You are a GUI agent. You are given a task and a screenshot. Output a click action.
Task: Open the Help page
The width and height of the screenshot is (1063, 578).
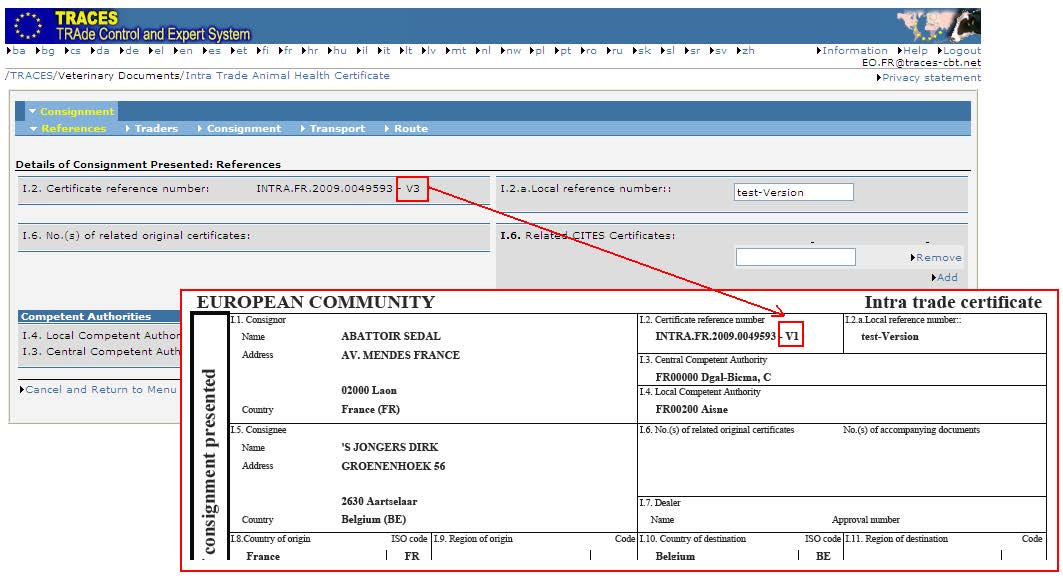tap(912, 51)
